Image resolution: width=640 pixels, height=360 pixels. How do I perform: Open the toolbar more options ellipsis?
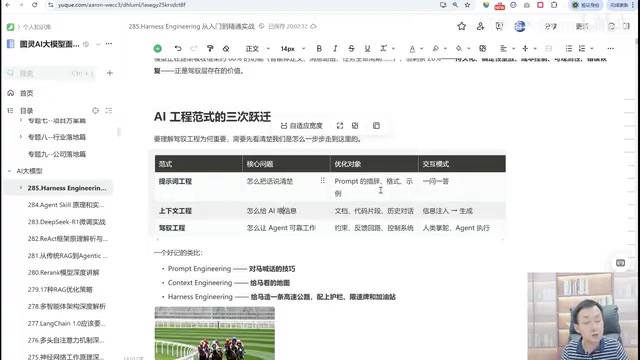pos(611,48)
